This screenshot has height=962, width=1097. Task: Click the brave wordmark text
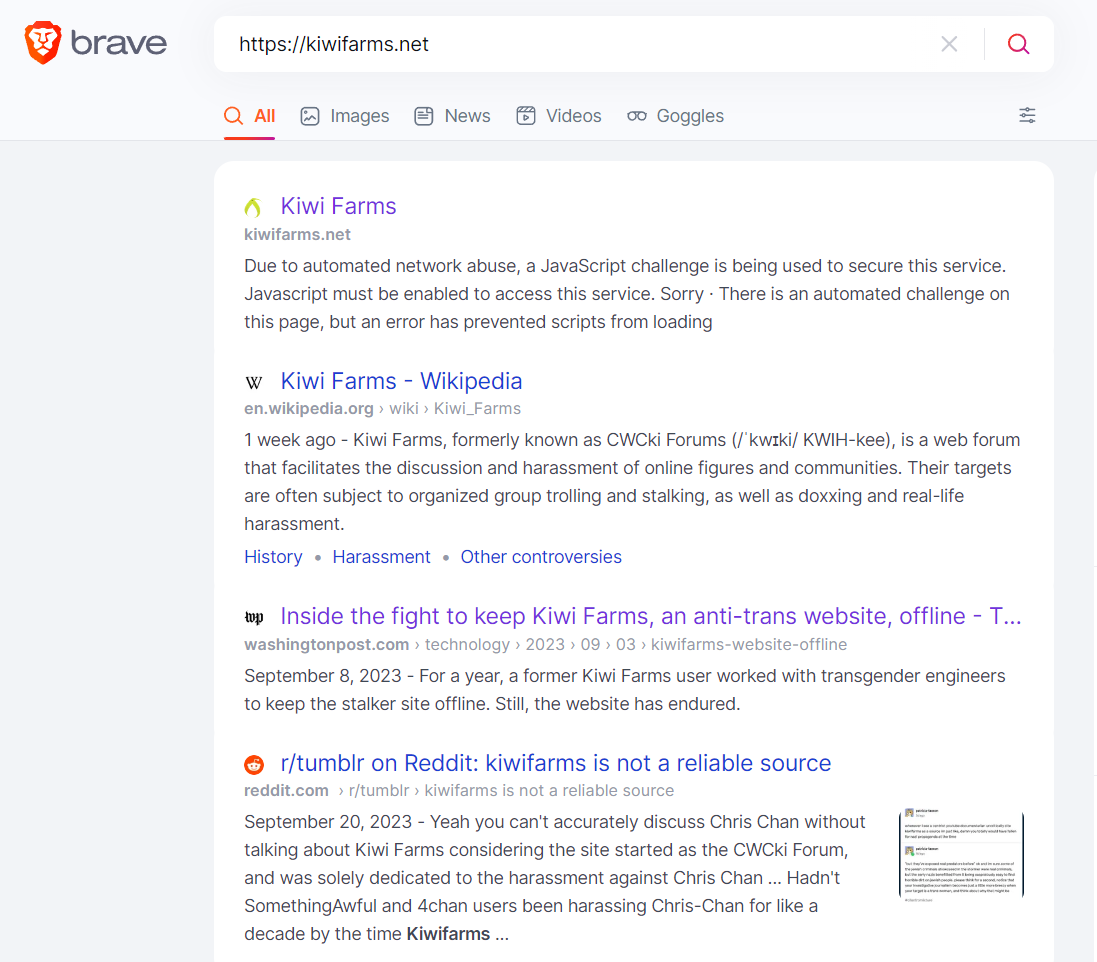pos(119,43)
